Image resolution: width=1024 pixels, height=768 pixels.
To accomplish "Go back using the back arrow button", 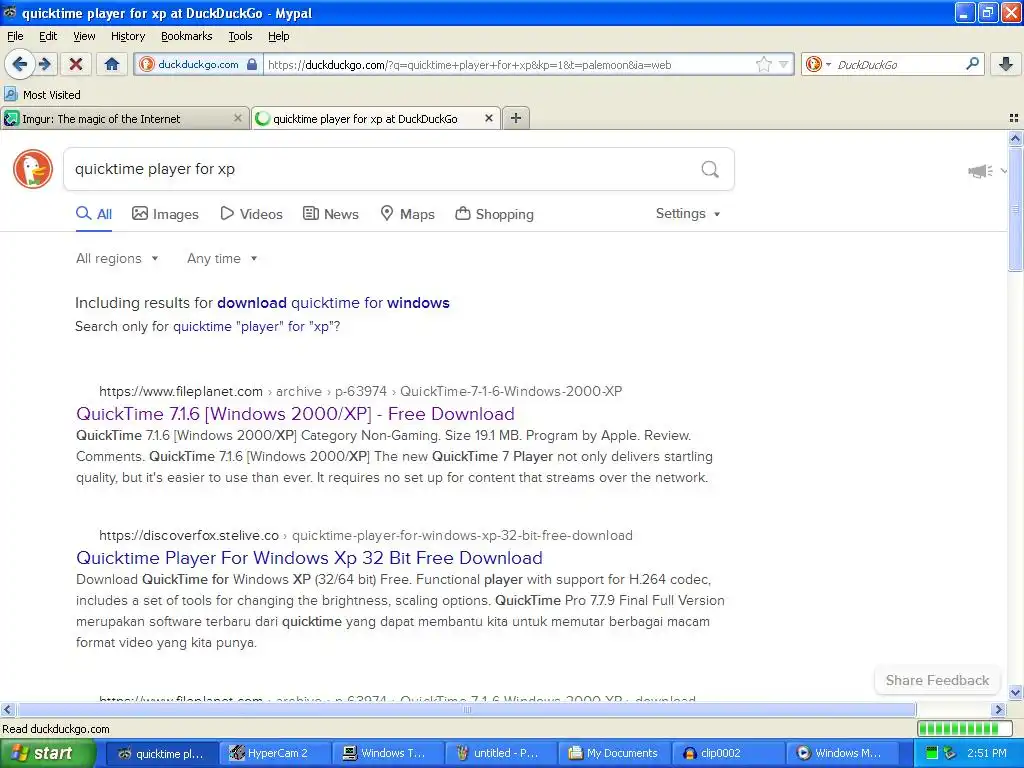I will pos(20,64).
